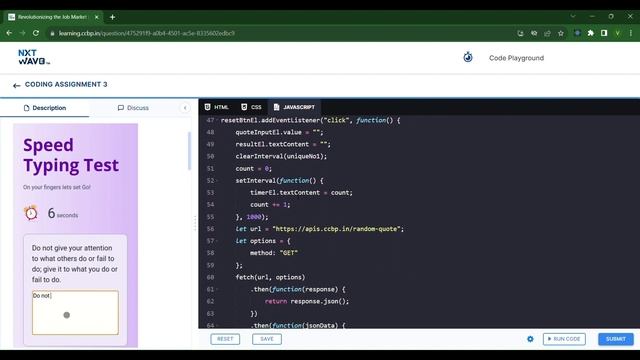The width and height of the screenshot is (640, 360).
Task: Click the Speed Typing Test heading
Action: point(71,155)
